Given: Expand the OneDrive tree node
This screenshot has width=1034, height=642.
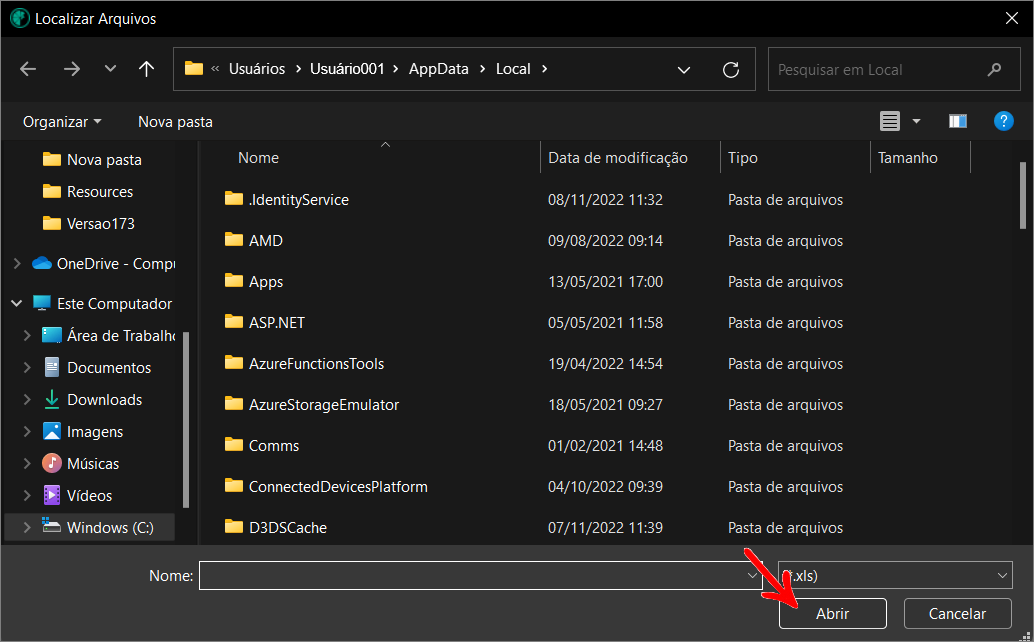Looking at the screenshot, I should click(17, 264).
